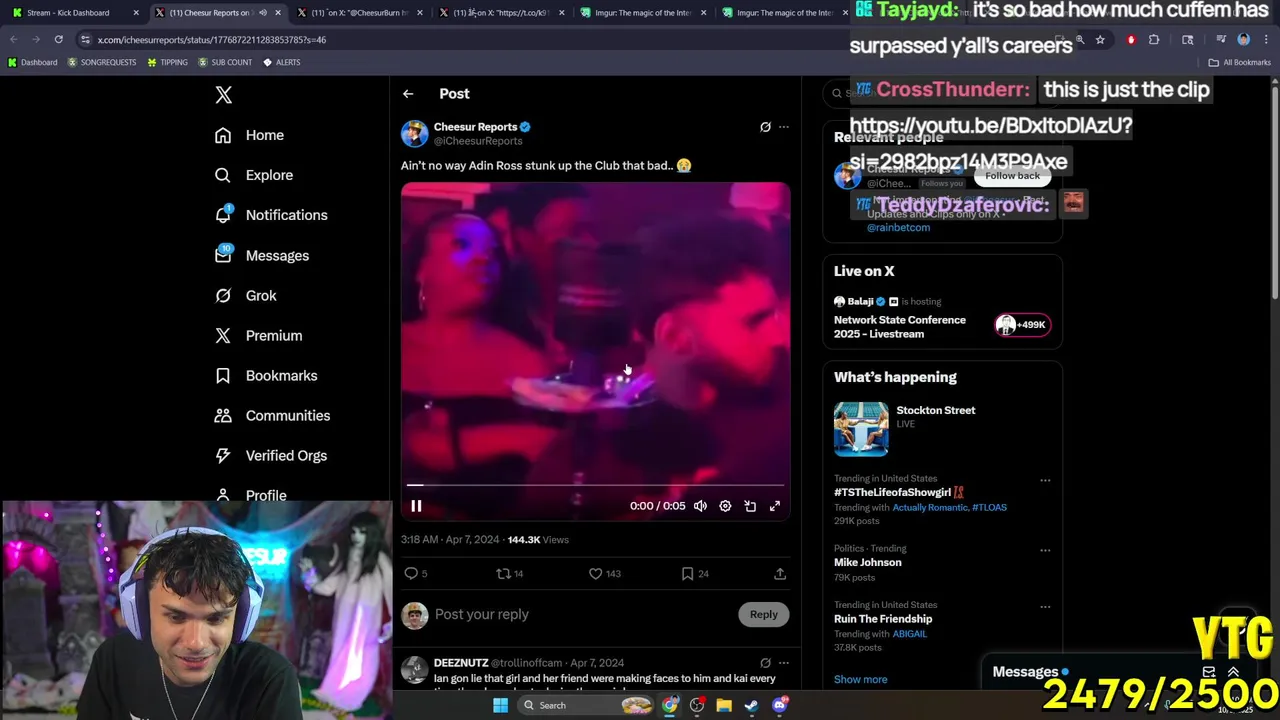The height and width of the screenshot is (720, 1280).
Task: Share the post via share icon
Action: pos(780,574)
